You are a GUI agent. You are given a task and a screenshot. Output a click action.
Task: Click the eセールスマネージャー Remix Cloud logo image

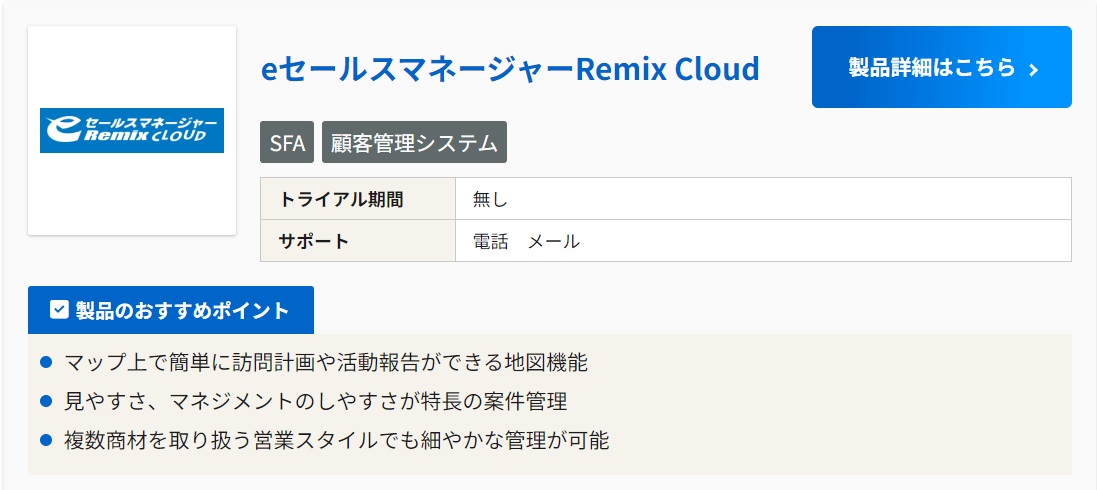coord(132,130)
